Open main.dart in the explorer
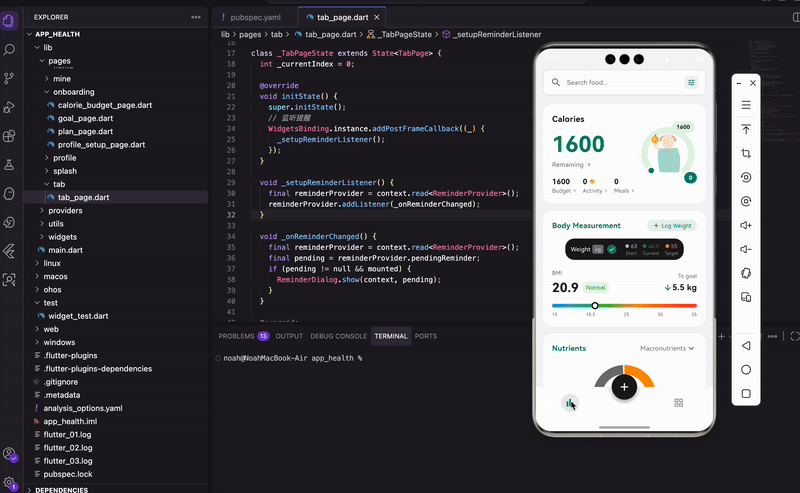The height and width of the screenshot is (493, 800). [x=65, y=250]
